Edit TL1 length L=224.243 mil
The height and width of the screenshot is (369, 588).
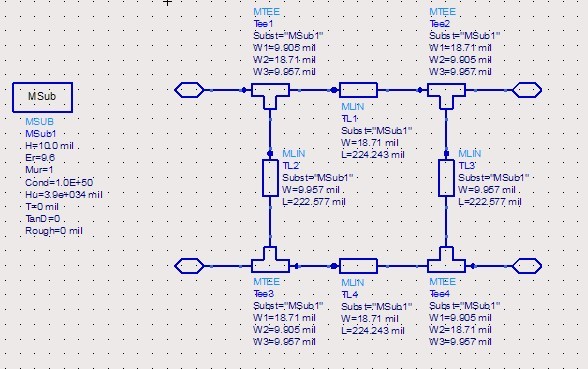(373, 154)
